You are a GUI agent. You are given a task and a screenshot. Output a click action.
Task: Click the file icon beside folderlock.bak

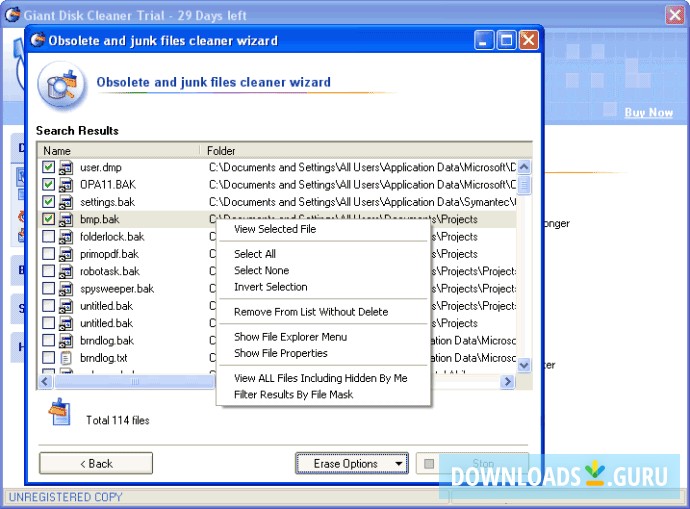click(66, 237)
